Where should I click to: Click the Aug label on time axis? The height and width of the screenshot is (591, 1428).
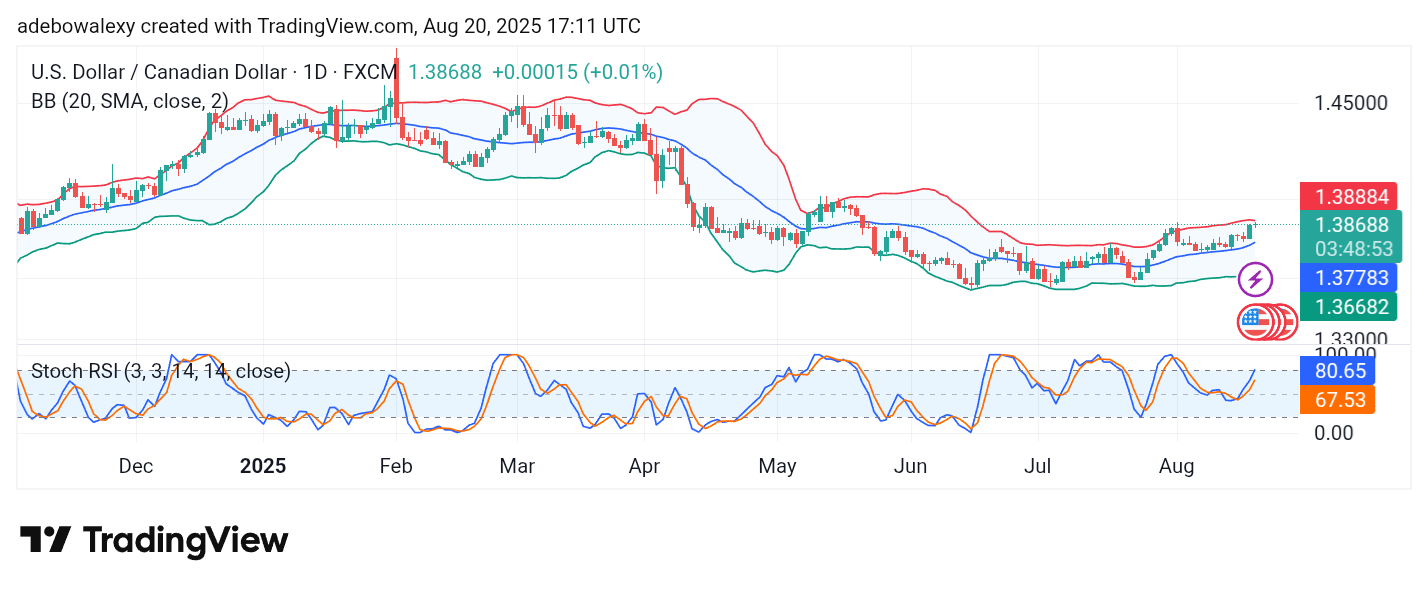click(x=1176, y=466)
